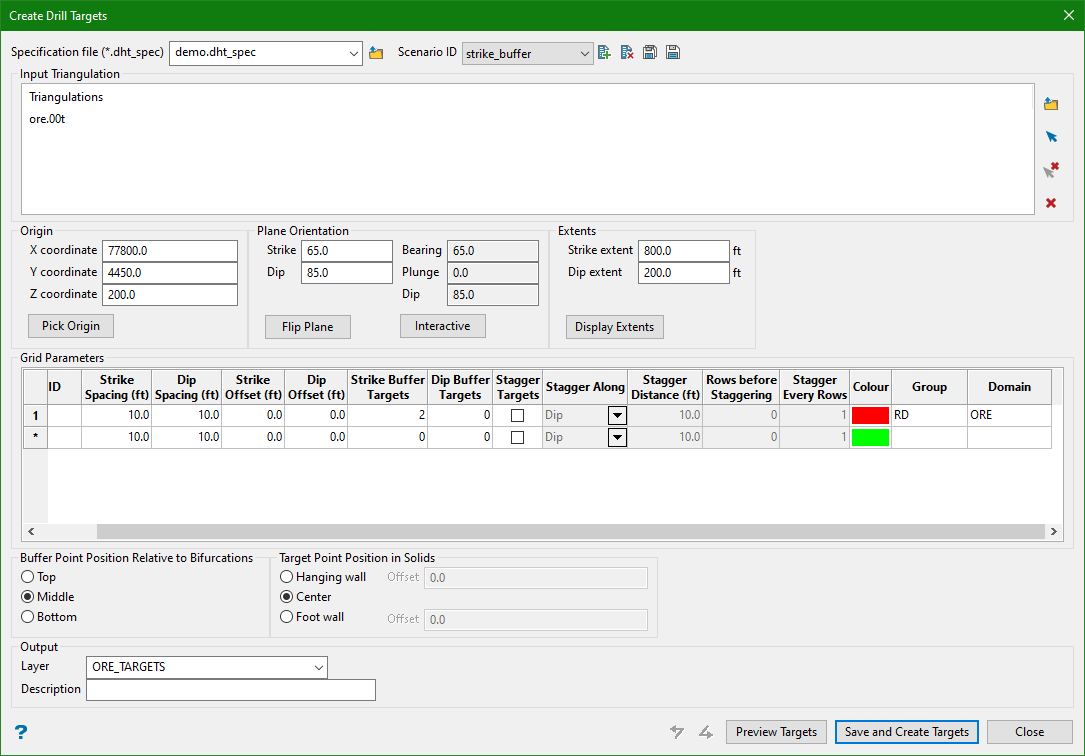Remove triangulation using red X icon
1085x756 pixels.
(x=1051, y=203)
